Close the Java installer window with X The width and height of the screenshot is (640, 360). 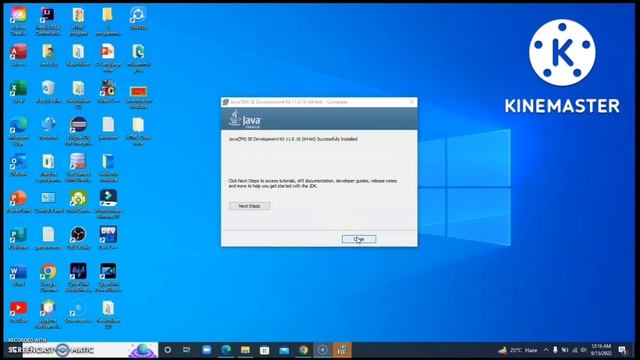coord(411,102)
